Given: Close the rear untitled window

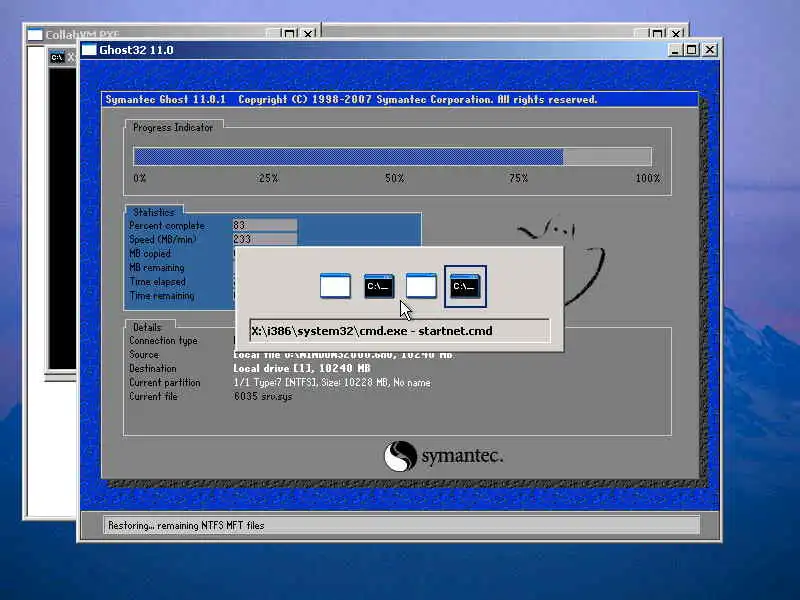Looking at the screenshot, I should (676, 34).
